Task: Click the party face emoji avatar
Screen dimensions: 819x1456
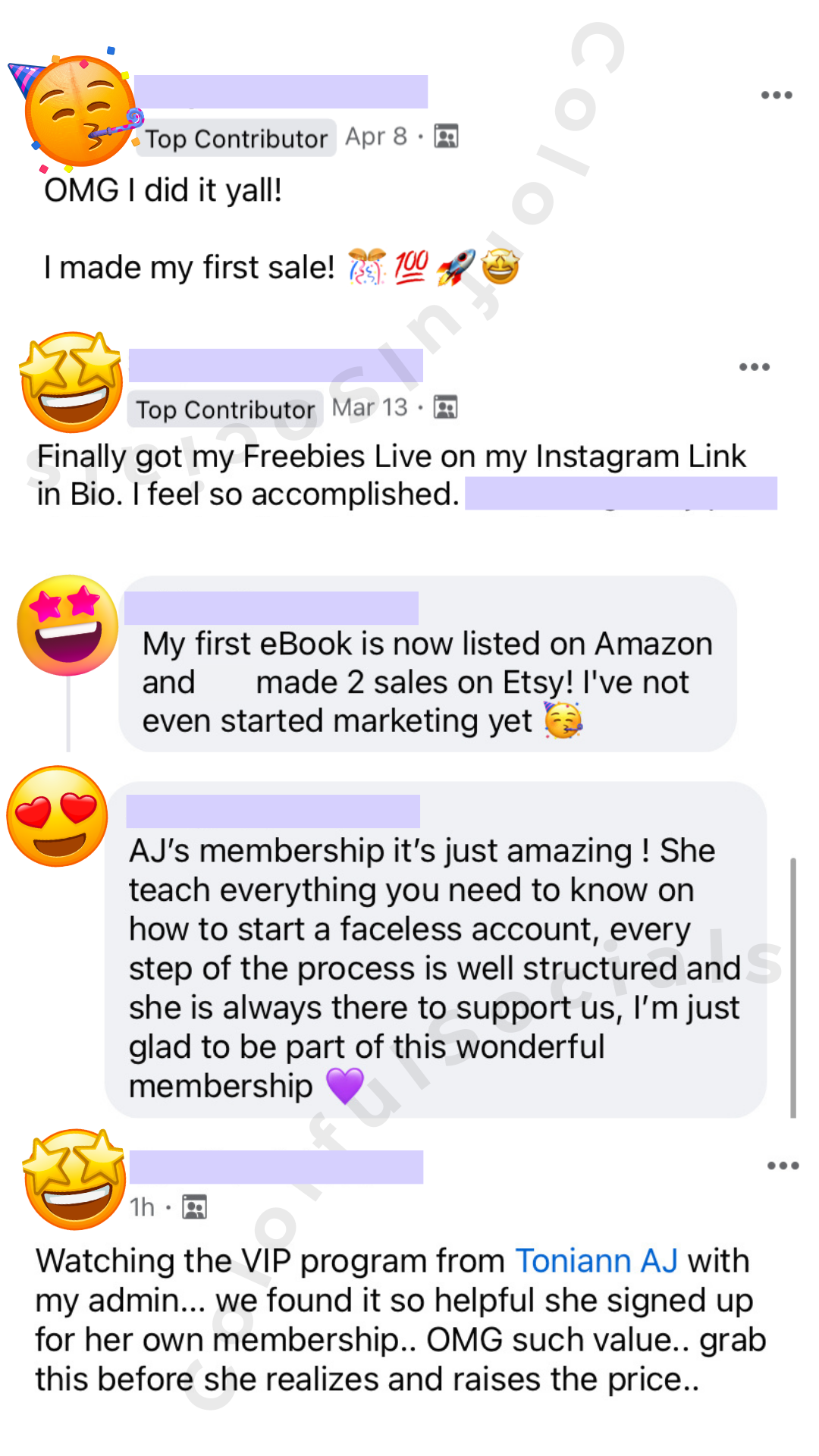Action: [77, 109]
